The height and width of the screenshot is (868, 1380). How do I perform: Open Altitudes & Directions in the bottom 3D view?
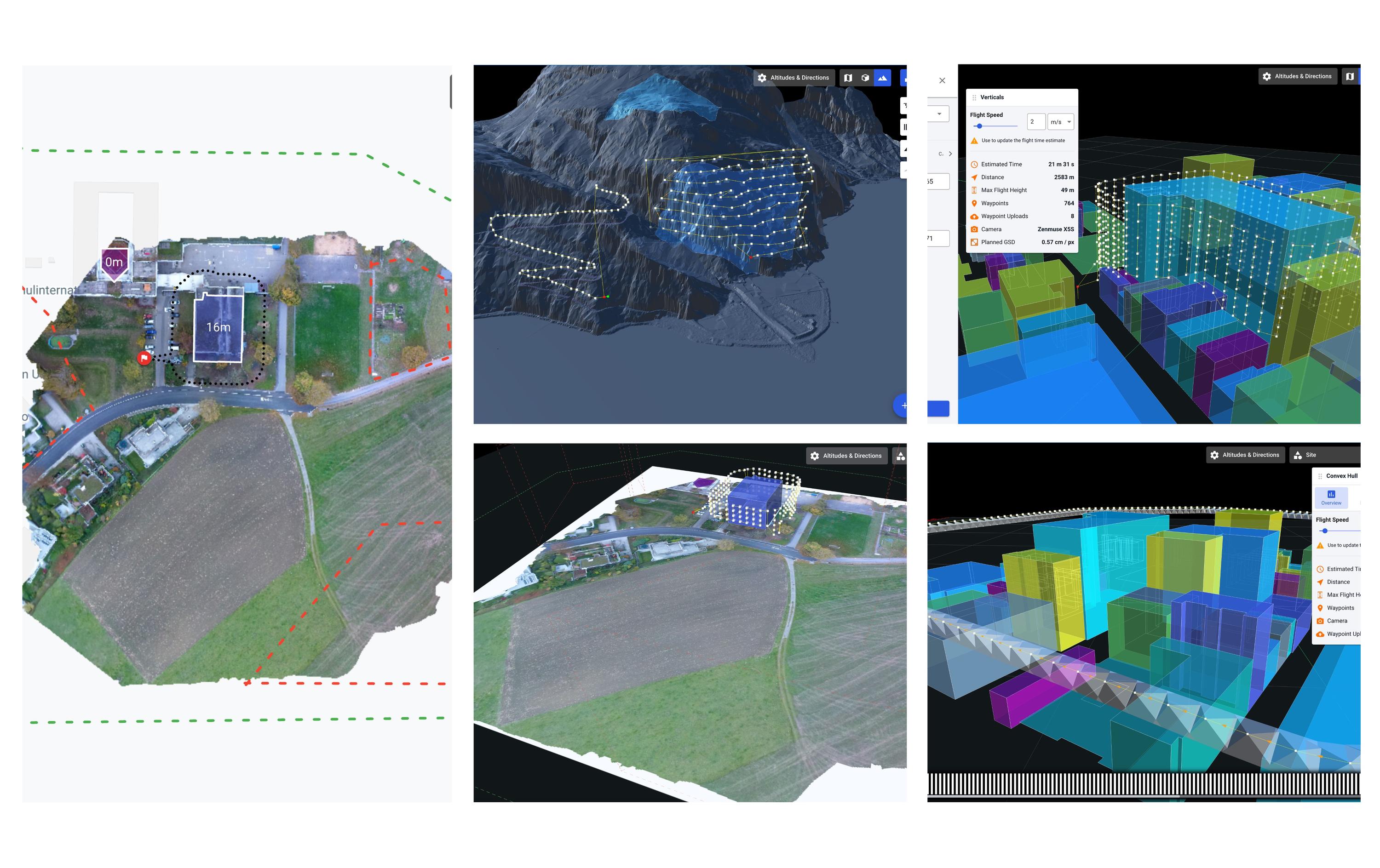847,456
